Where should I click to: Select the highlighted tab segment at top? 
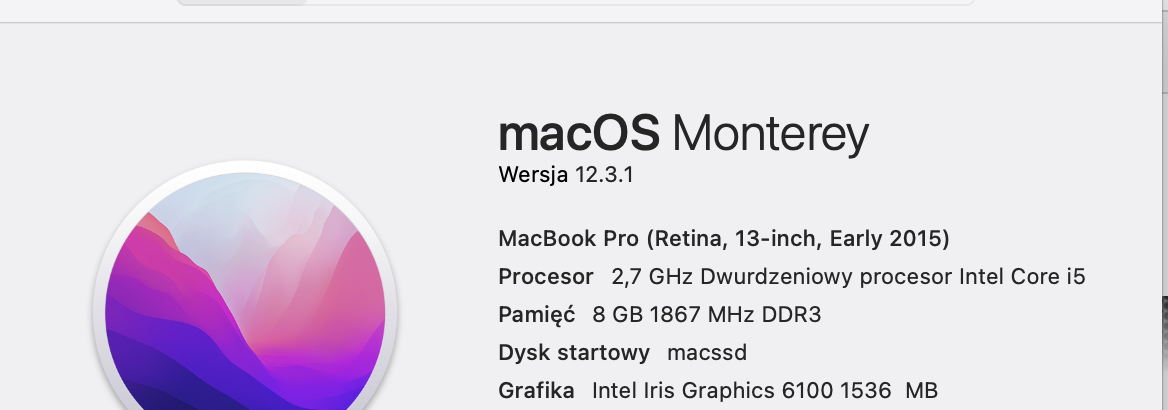(242, 3)
